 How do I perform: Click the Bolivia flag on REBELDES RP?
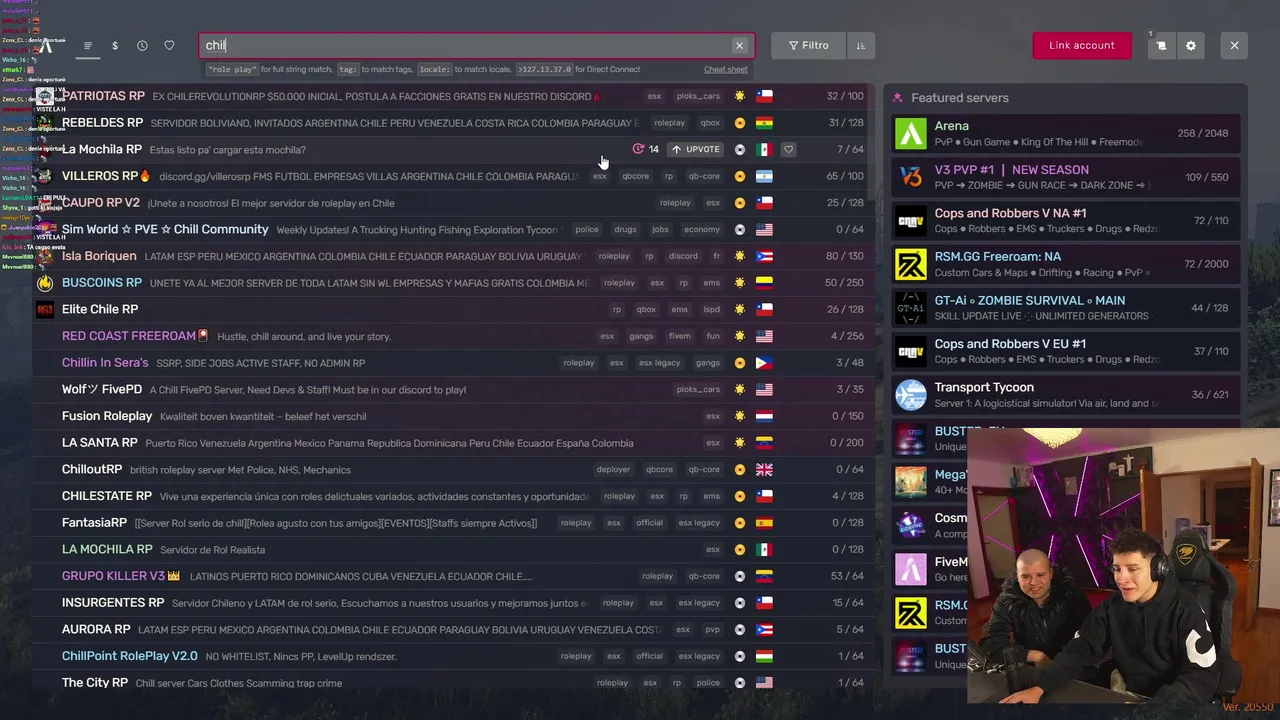[x=764, y=123]
